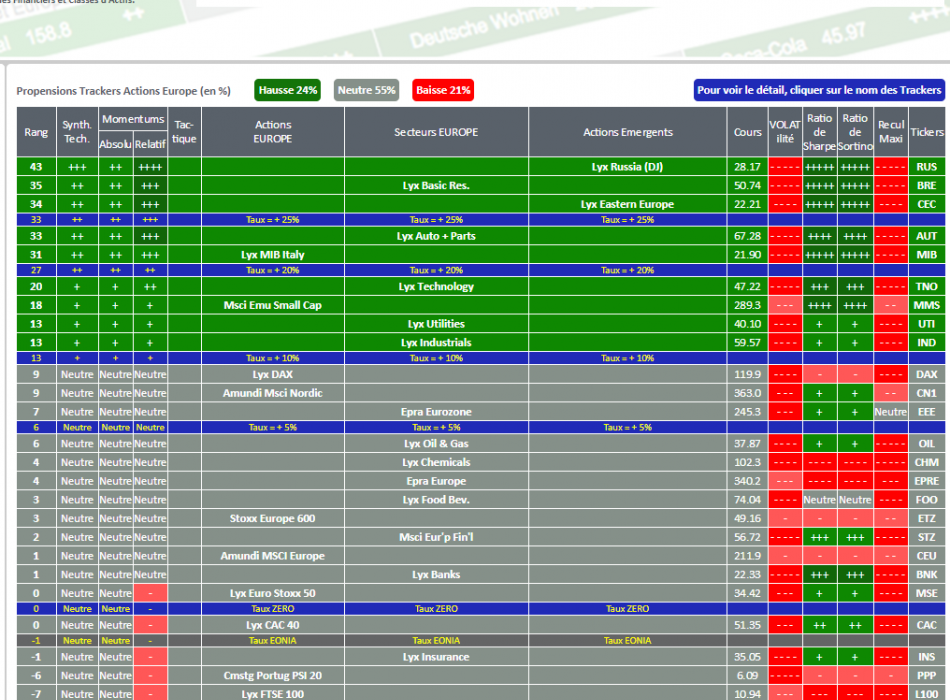
Task: Click the Synth. Tech. column header
Action: [x=77, y=132]
